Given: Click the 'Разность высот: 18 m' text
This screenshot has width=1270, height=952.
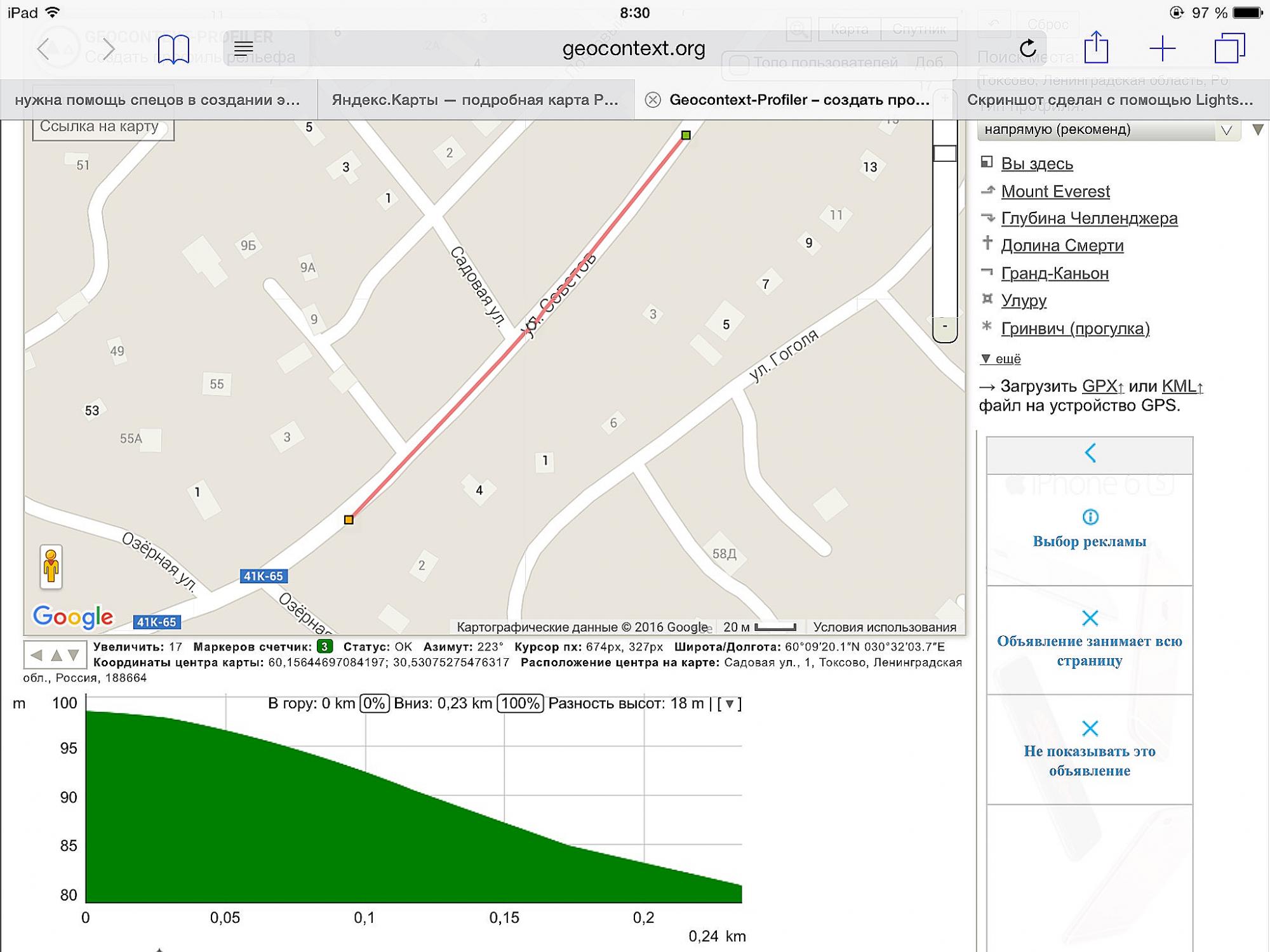Looking at the screenshot, I should click(x=626, y=704).
